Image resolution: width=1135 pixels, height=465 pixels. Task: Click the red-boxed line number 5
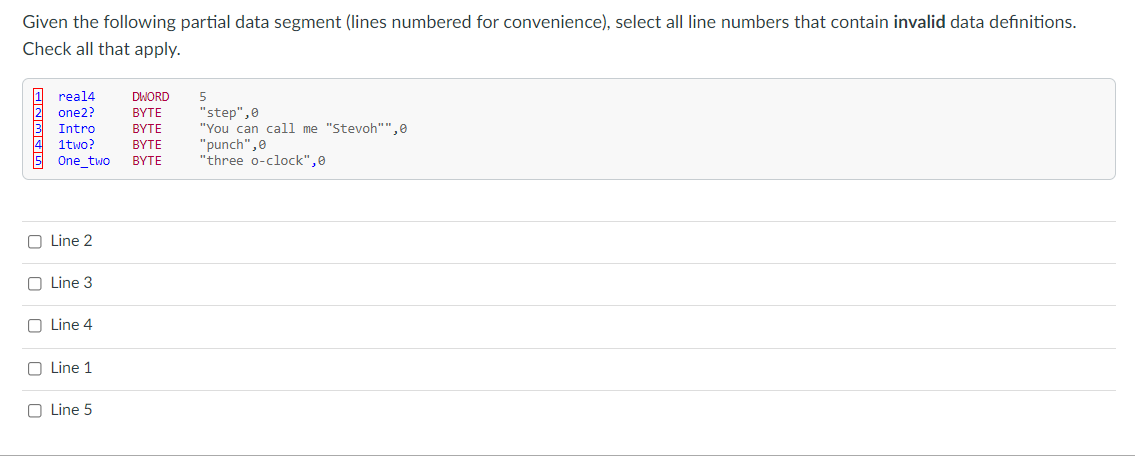coord(38,161)
